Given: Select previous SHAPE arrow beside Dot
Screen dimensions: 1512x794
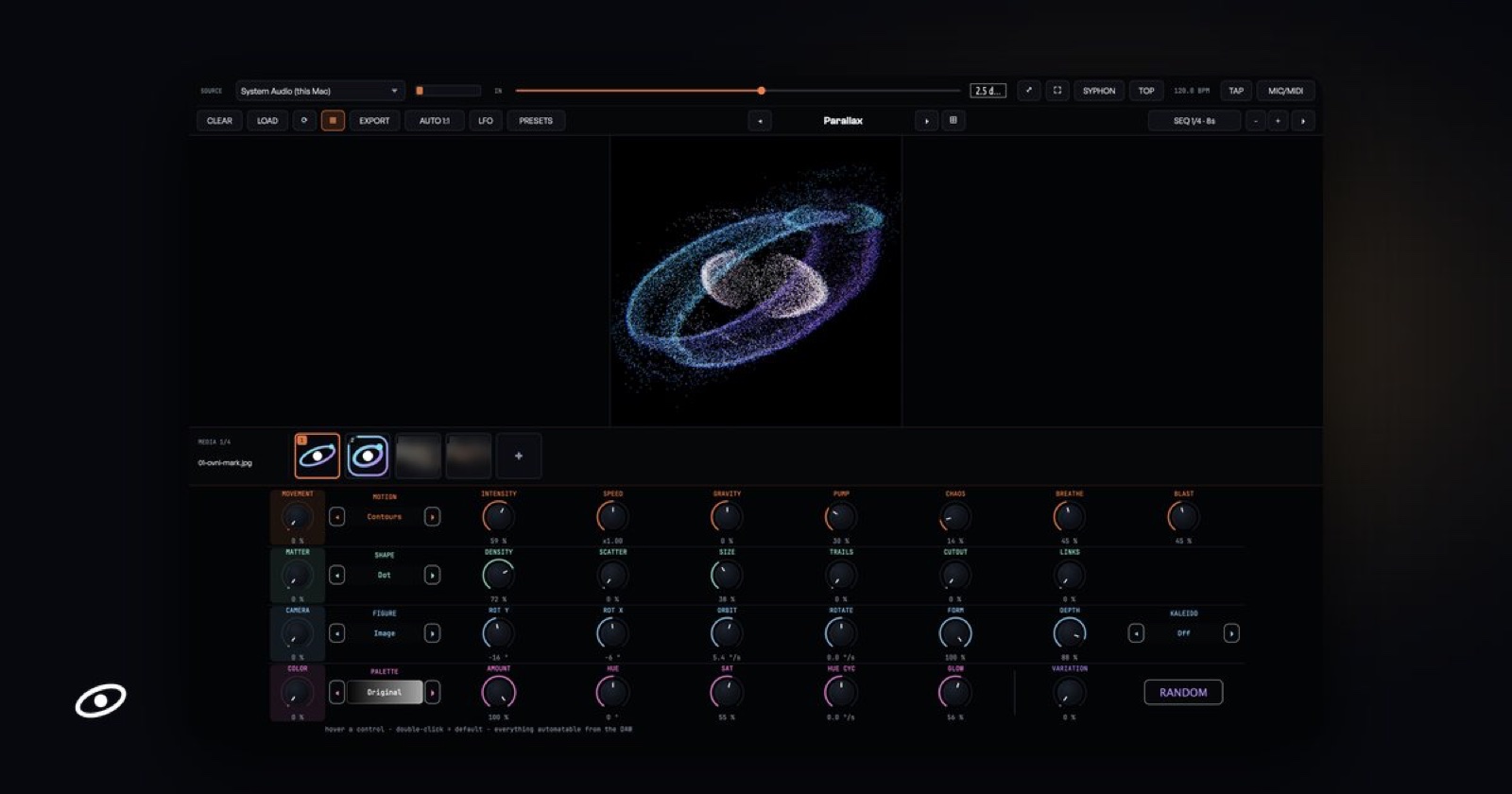Looking at the screenshot, I should [x=337, y=575].
